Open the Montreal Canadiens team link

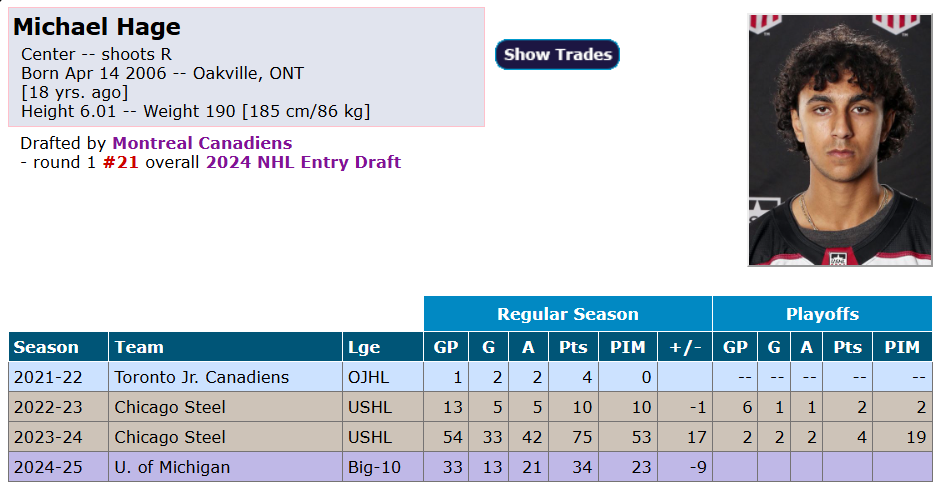pyautogui.click(x=202, y=143)
